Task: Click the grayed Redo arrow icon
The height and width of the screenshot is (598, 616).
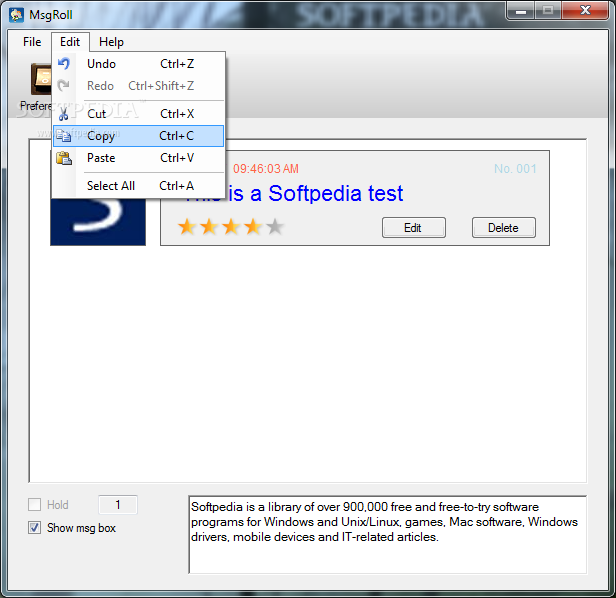Action: [x=64, y=86]
